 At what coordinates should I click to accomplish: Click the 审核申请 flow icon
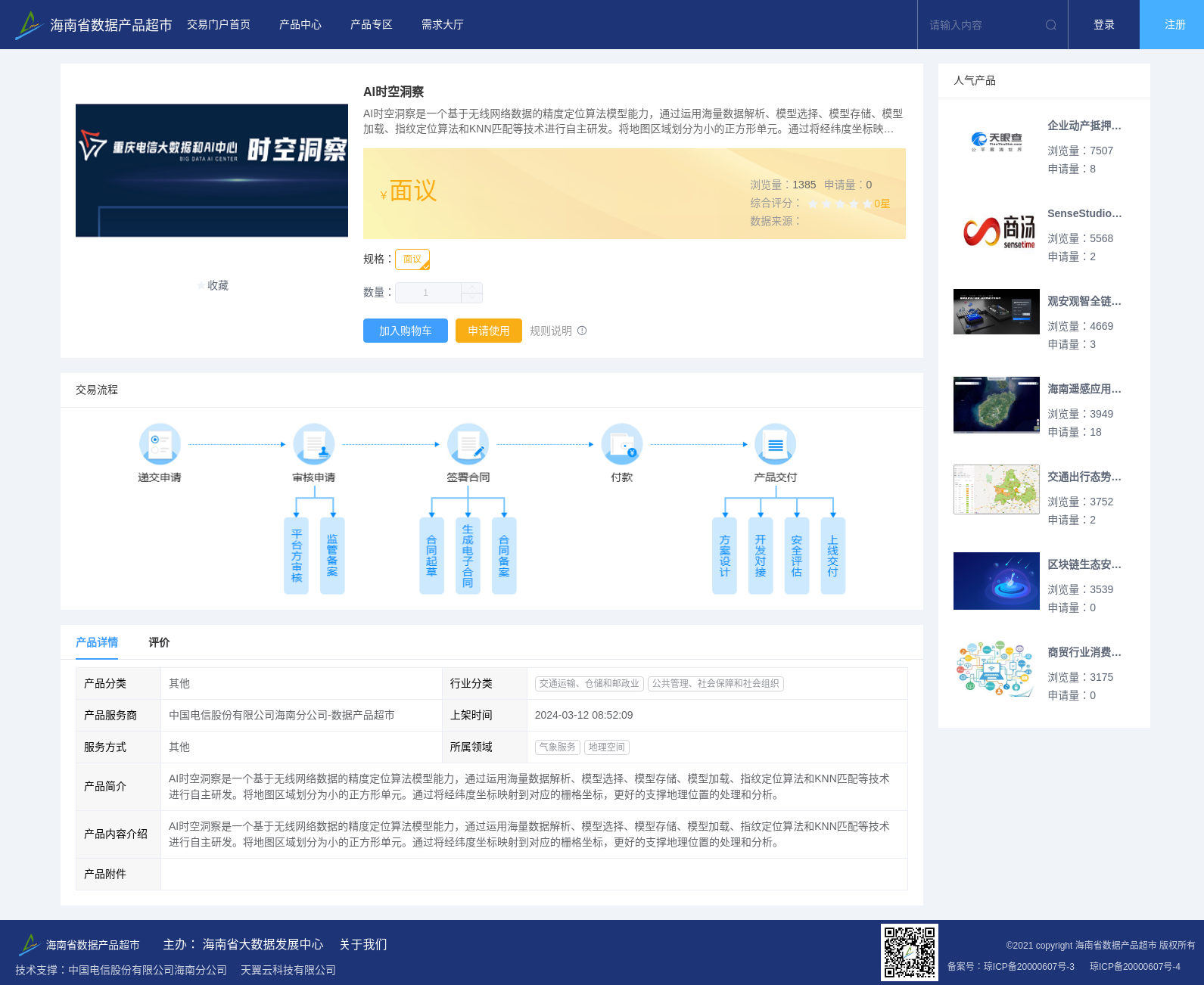314,444
